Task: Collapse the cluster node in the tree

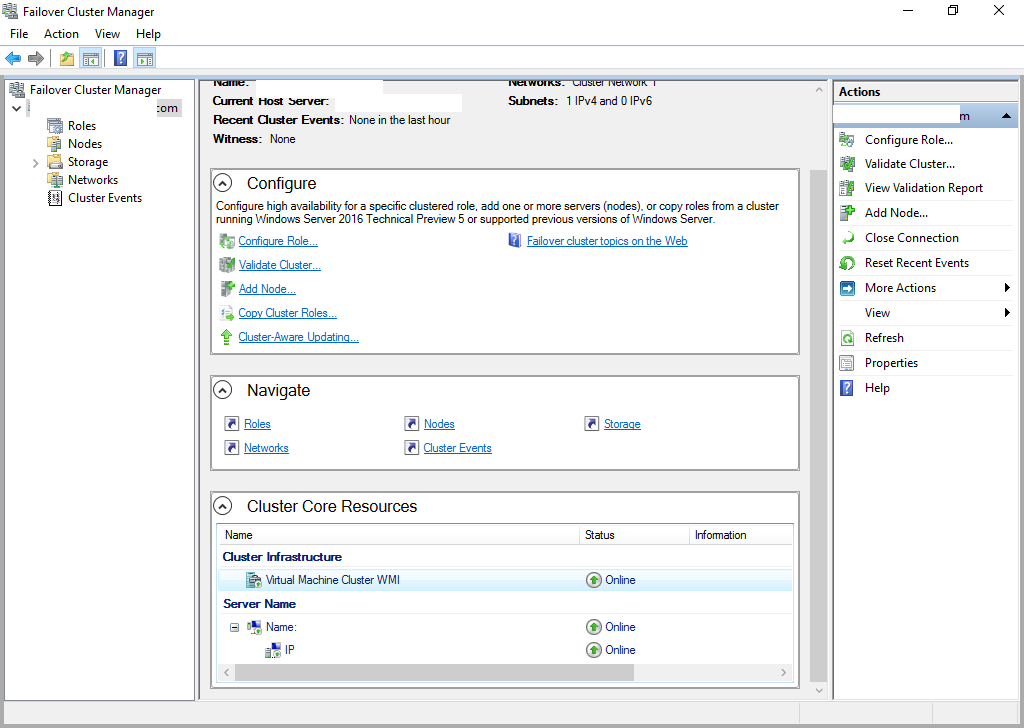Action: pyautogui.click(x=17, y=108)
